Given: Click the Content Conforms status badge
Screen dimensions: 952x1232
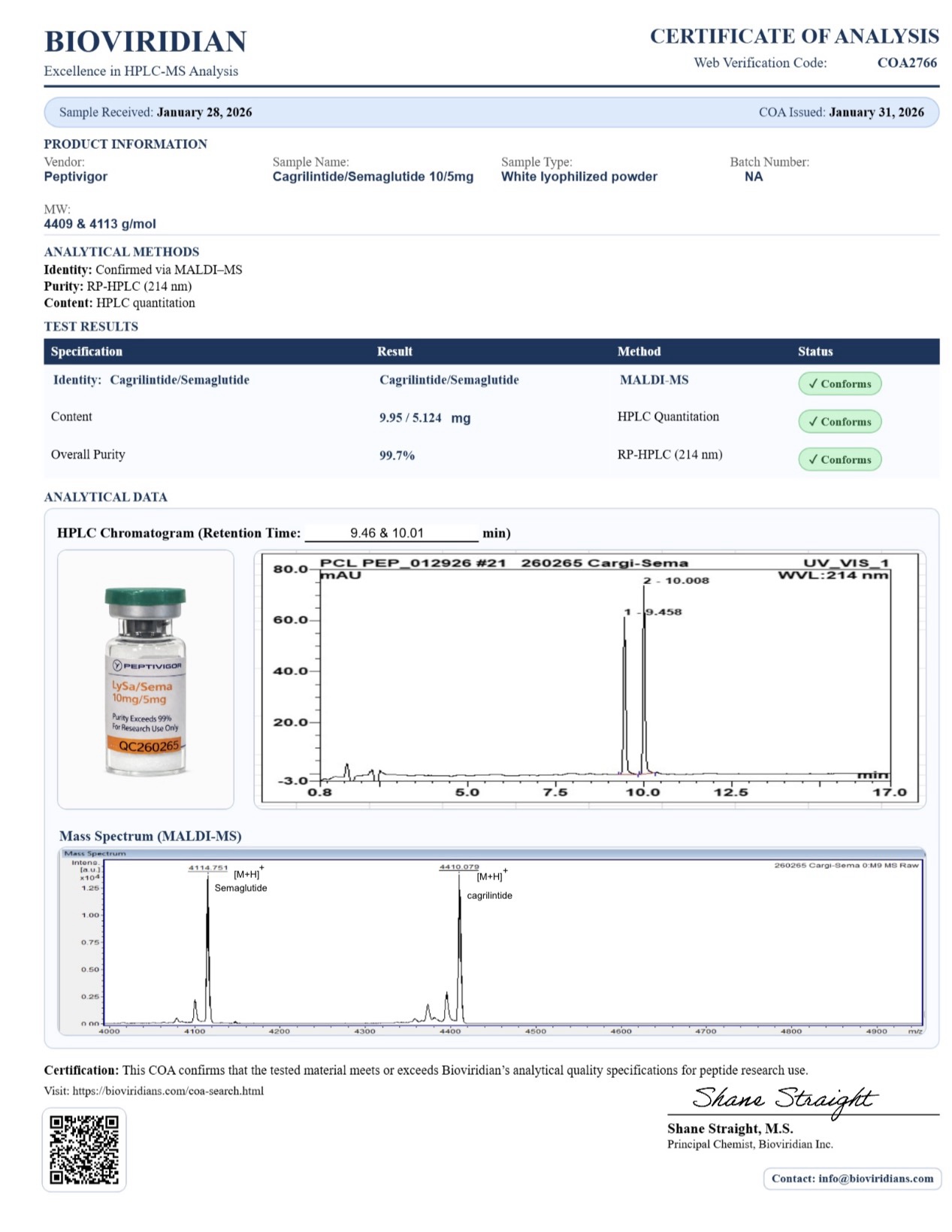Looking at the screenshot, I should 839,422.
